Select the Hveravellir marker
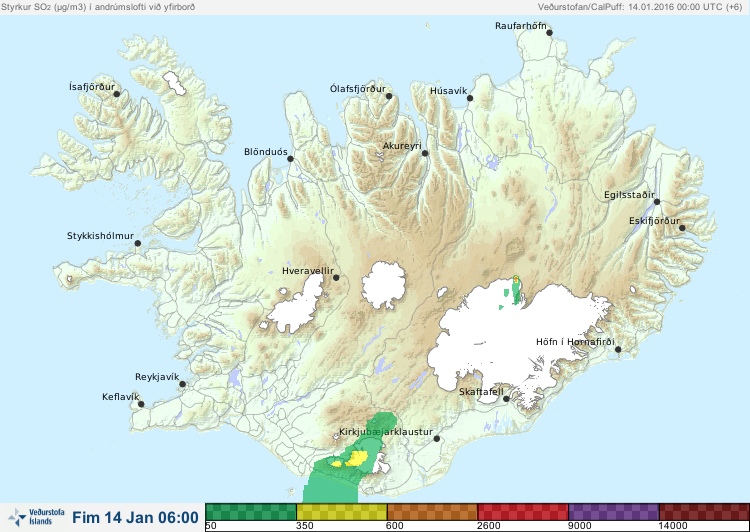Viewport: 750px width, 532px height. pyautogui.click(x=336, y=277)
